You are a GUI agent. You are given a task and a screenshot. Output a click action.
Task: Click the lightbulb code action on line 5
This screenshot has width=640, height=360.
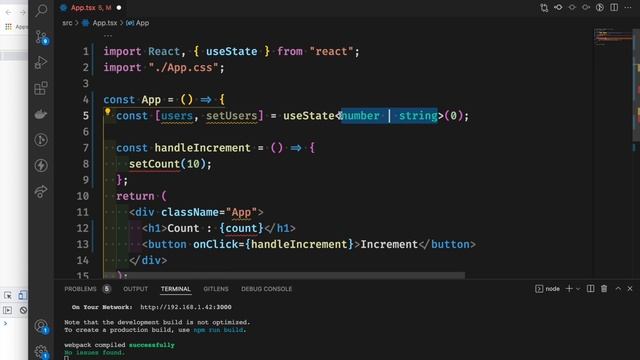(107, 111)
